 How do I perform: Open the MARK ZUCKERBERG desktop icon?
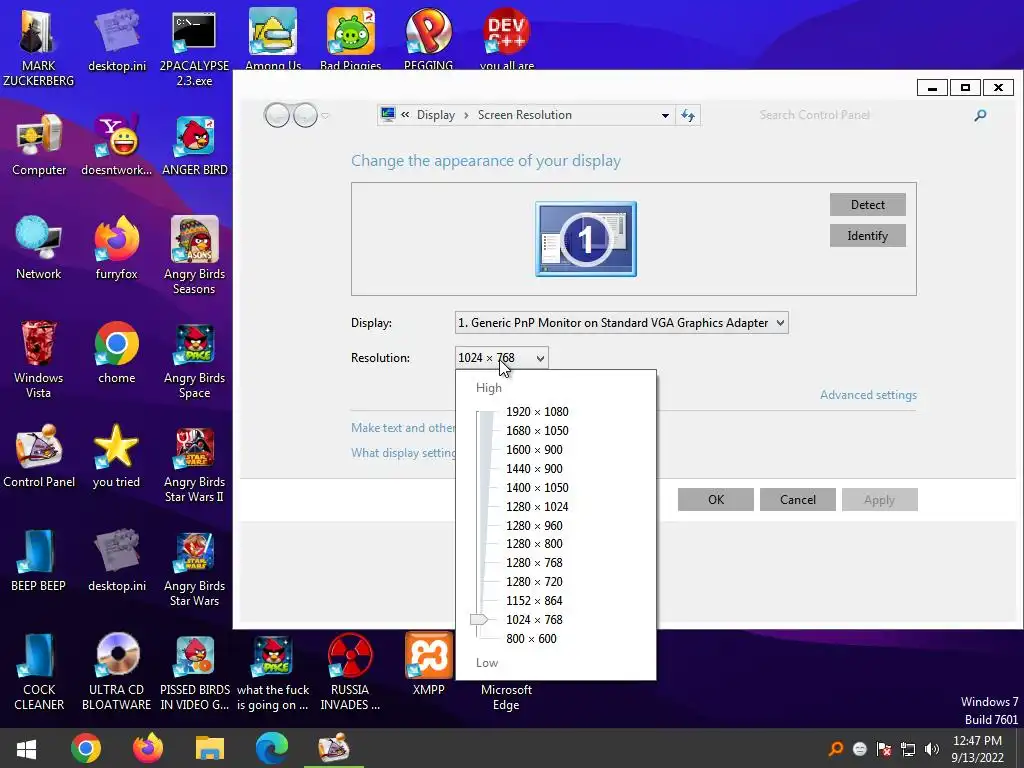click(39, 46)
